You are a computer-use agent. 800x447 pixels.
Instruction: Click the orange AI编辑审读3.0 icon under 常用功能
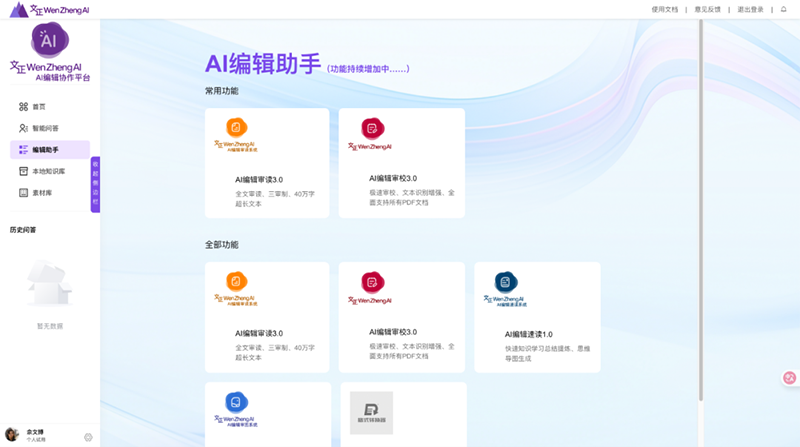(x=236, y=127)
